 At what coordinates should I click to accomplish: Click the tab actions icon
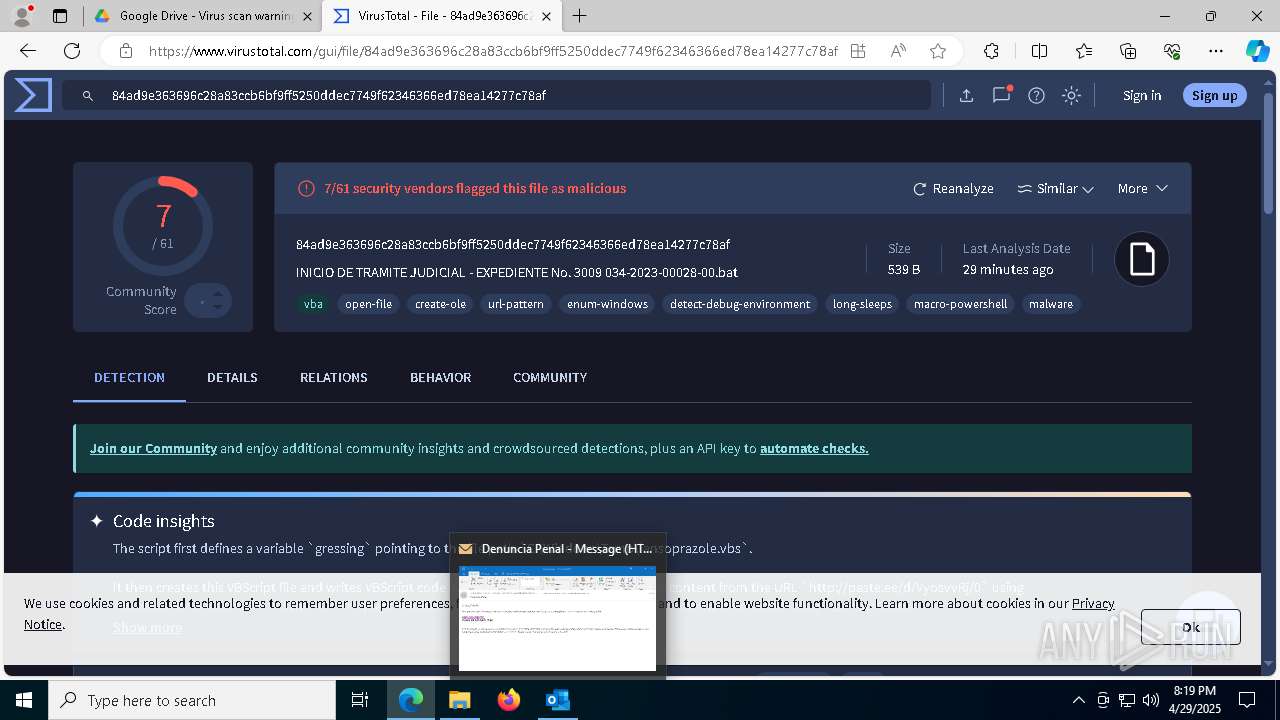click(x=60, y=16)
